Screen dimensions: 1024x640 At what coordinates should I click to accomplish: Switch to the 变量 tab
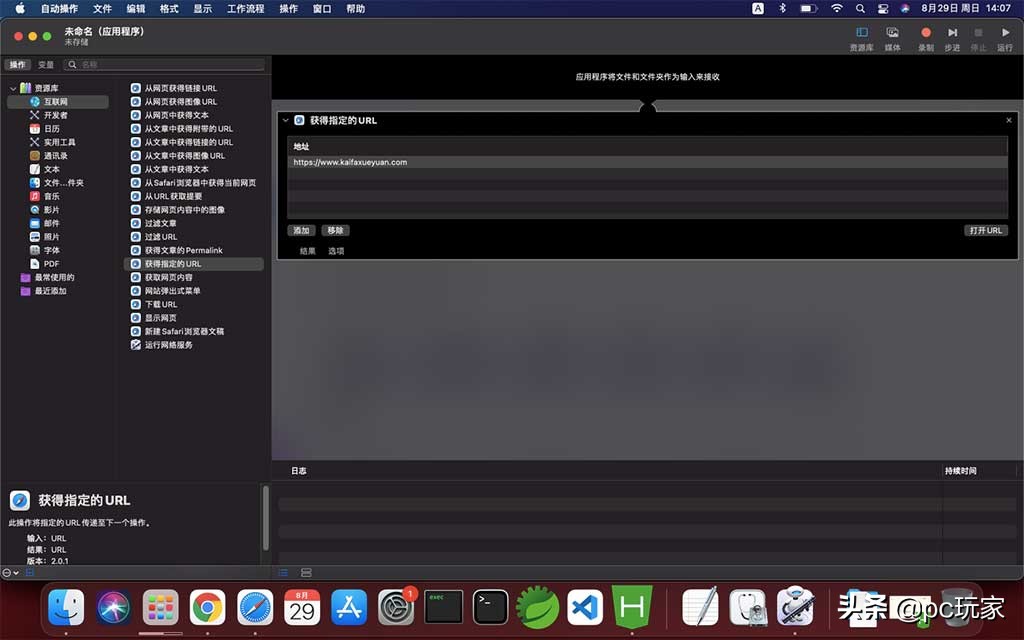tap(45, 63)
